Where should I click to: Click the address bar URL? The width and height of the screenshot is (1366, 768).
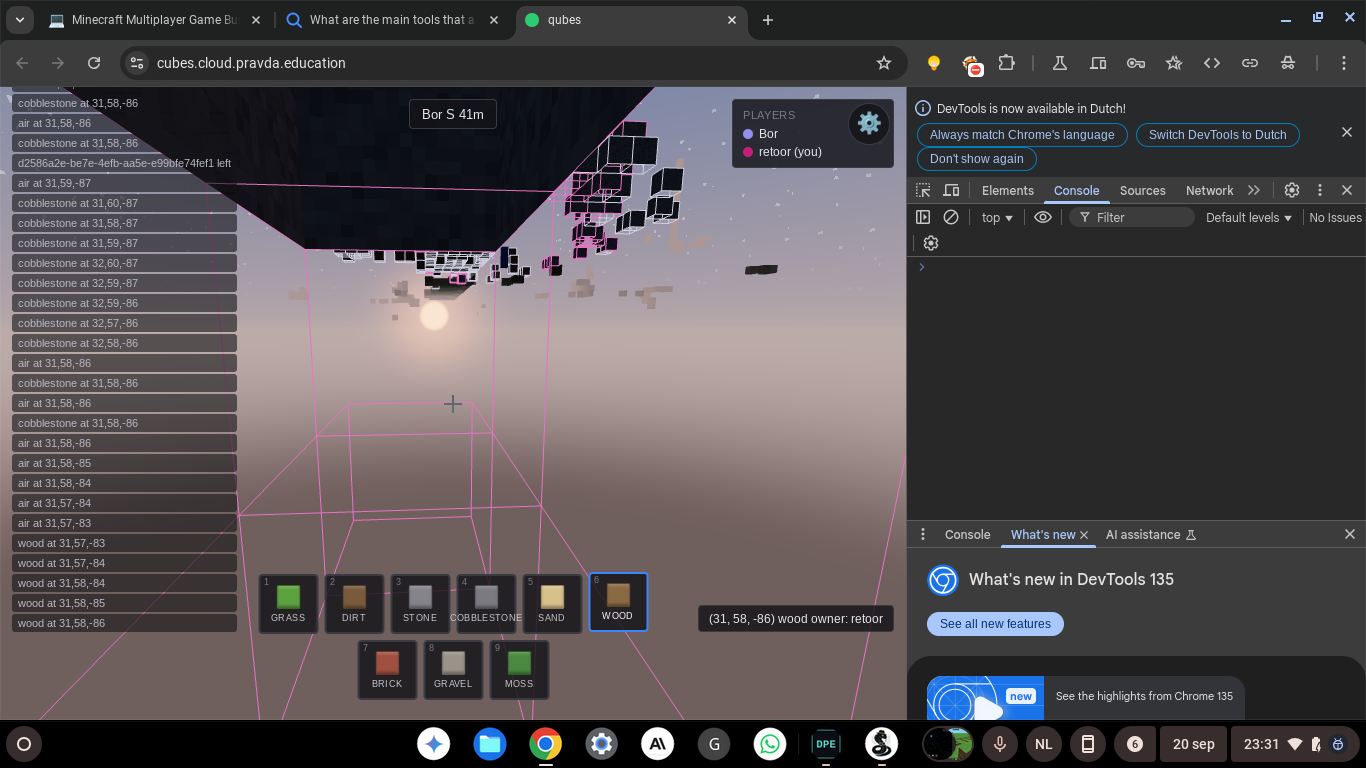click(251, 63)
